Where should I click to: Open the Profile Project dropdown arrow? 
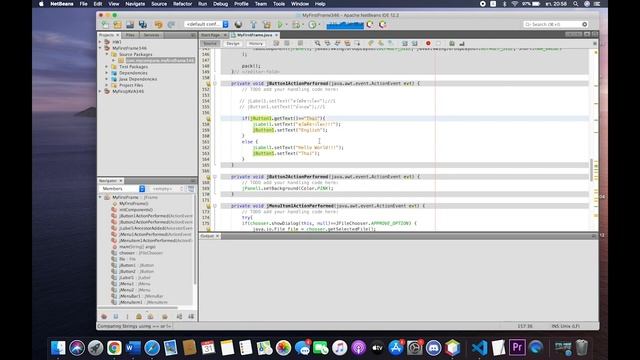[319, 25]
